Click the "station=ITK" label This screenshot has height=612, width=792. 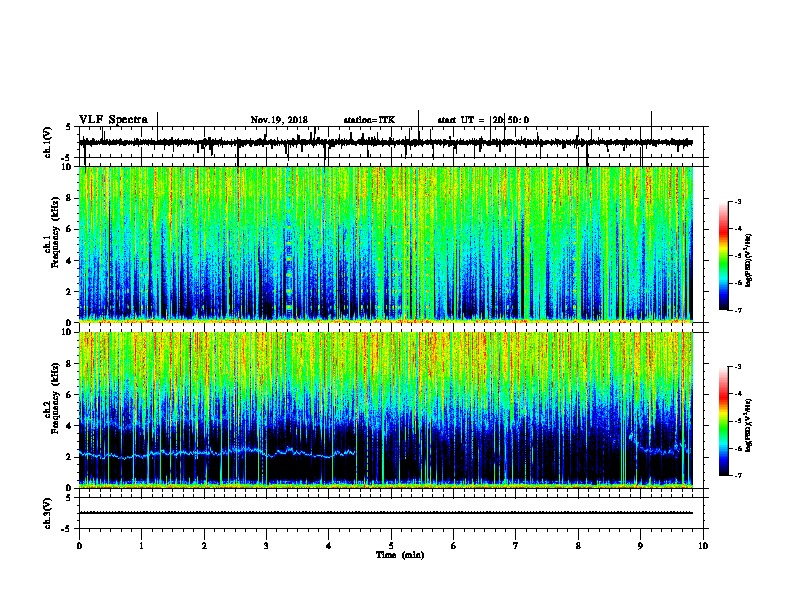coord(369,120)
